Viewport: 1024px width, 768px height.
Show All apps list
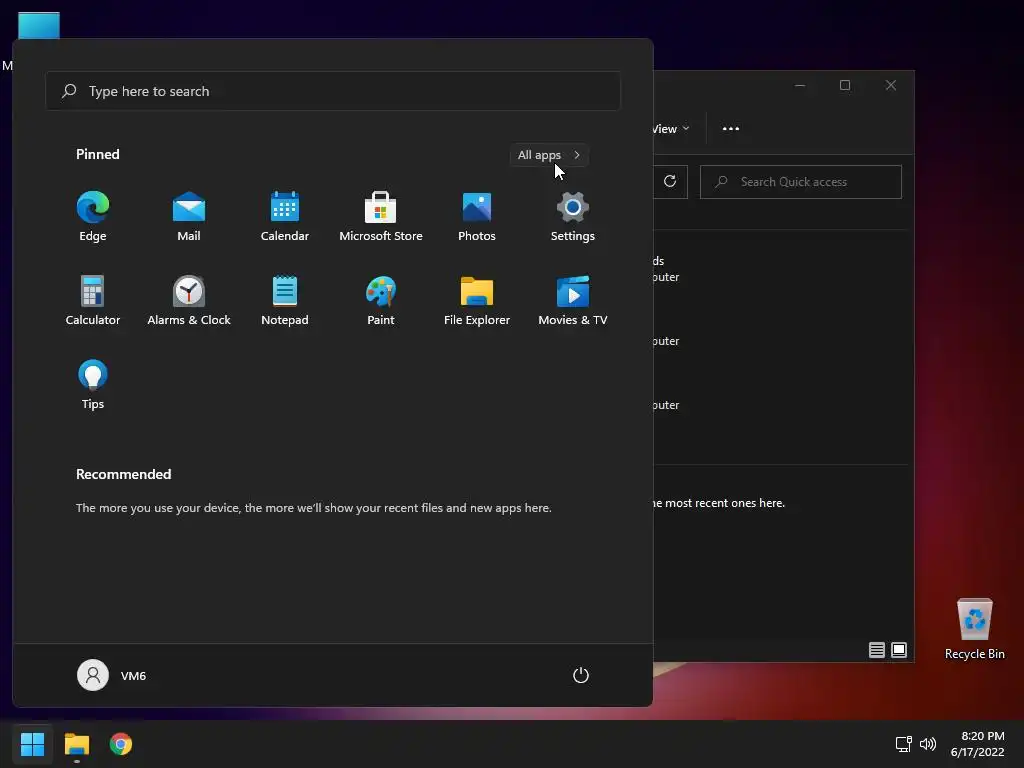point(549,155)
